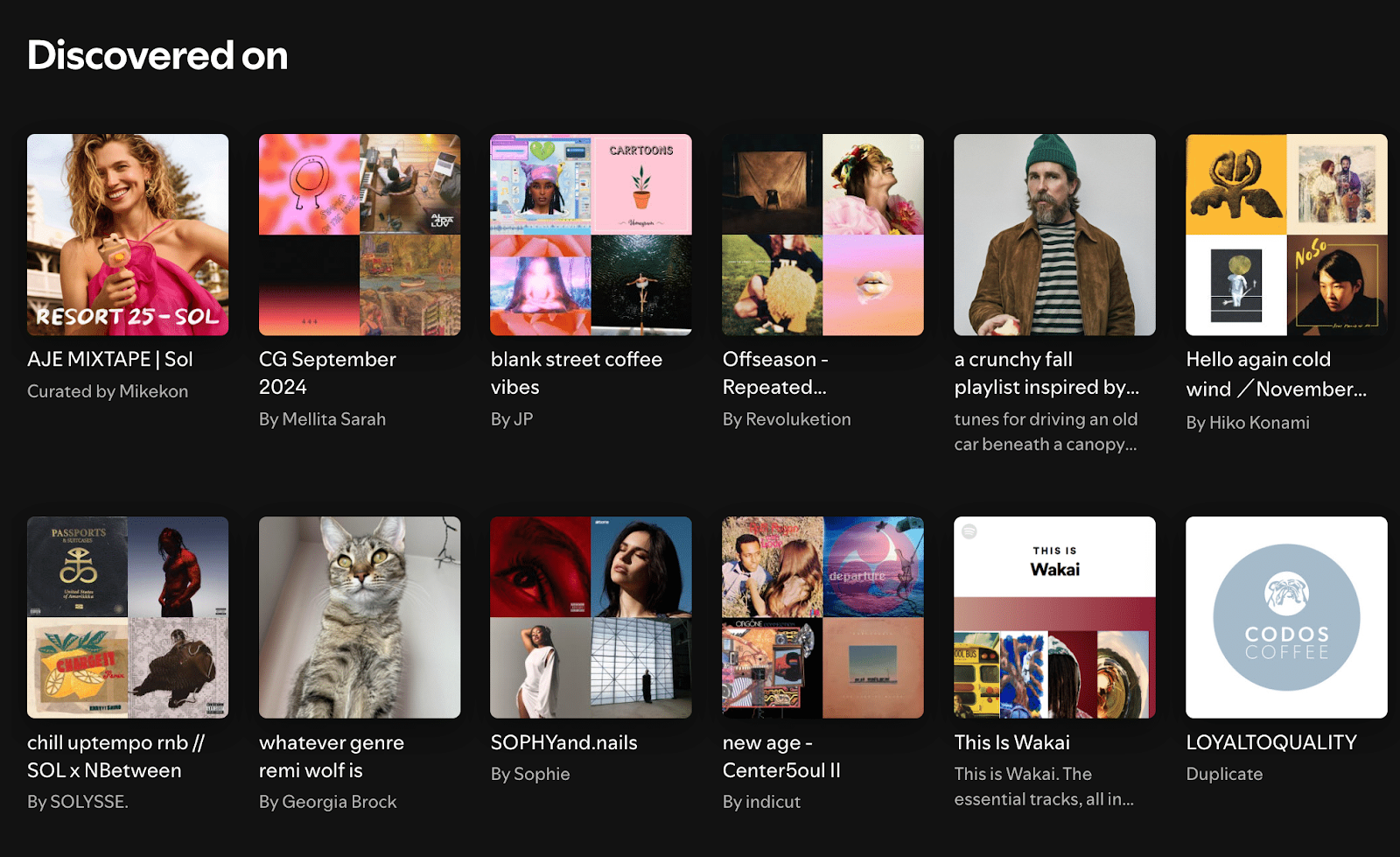Open the LOYALTOQUALITY playlist title

(x=1270, y=742)
